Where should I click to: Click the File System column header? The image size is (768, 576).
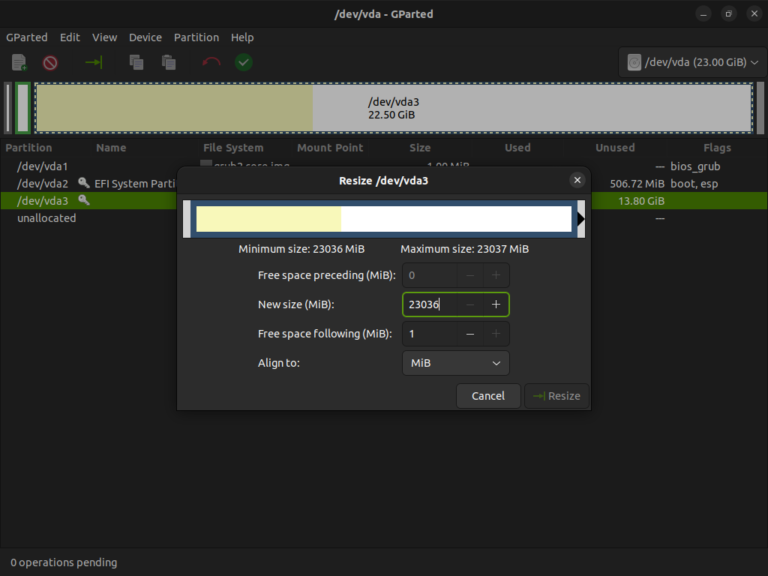233,147
